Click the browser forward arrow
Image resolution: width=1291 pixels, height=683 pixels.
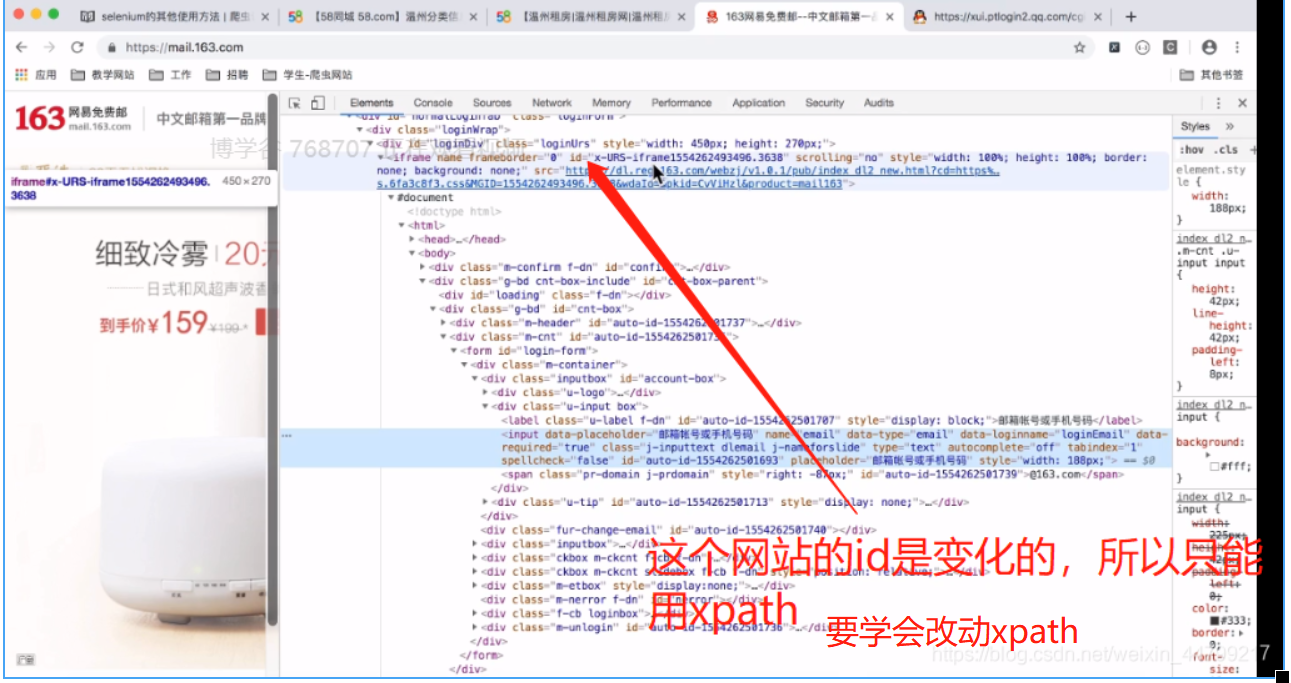click(x=49, y=47)
